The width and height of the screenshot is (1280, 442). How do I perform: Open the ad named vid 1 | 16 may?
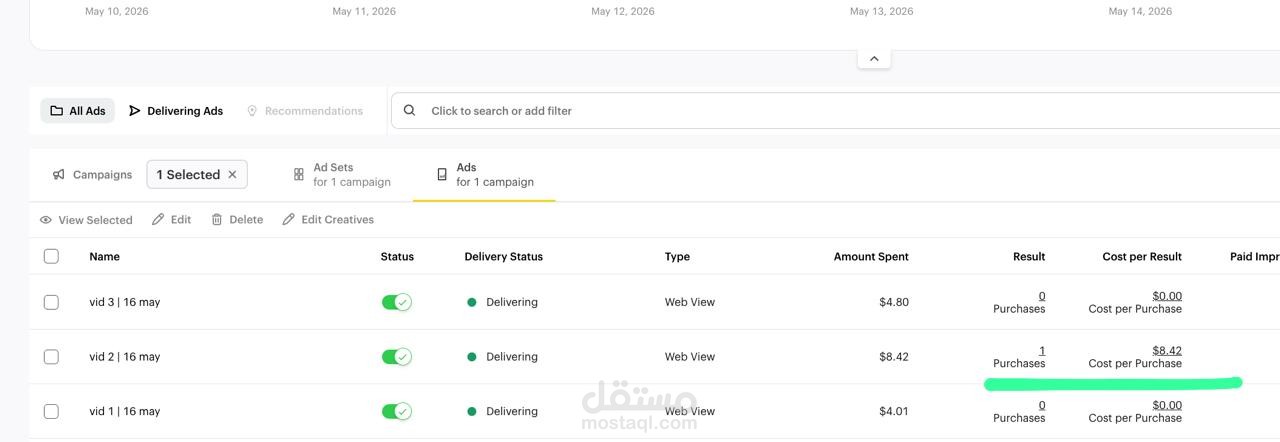click(124, 412)
